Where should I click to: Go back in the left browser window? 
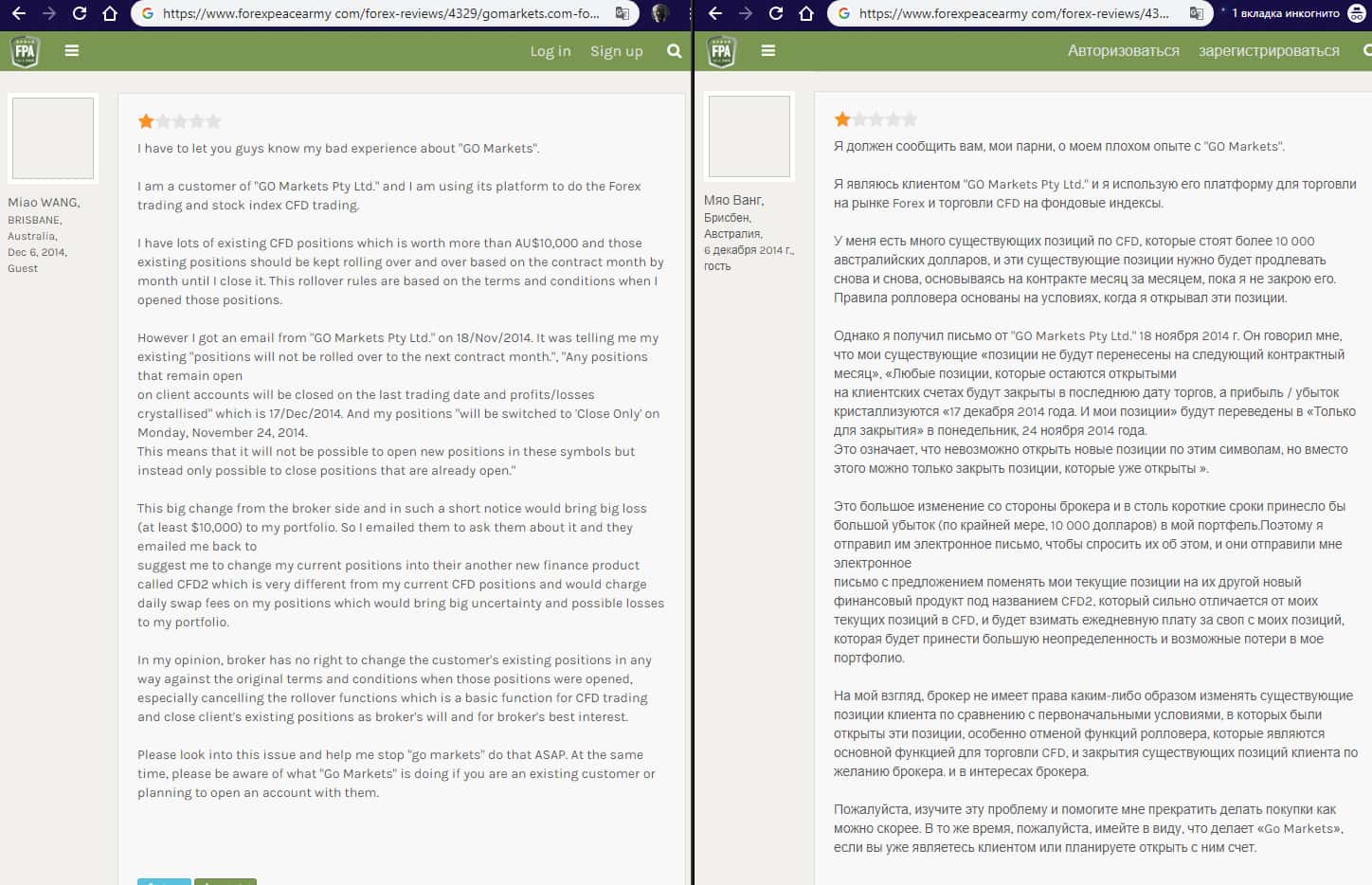click(20, 13)
